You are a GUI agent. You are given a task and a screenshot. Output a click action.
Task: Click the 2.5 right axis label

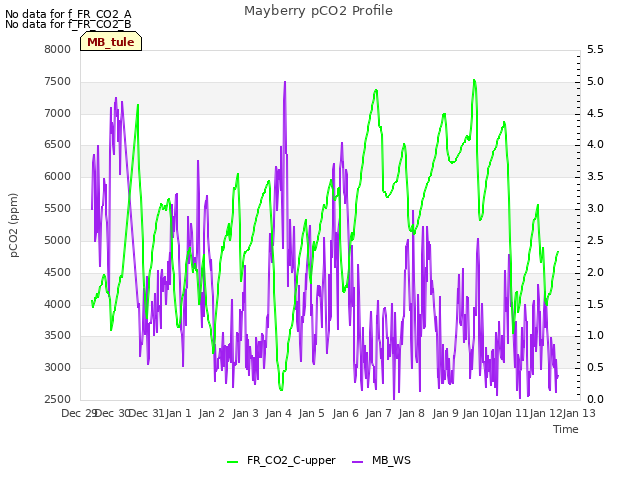point(595,240)
